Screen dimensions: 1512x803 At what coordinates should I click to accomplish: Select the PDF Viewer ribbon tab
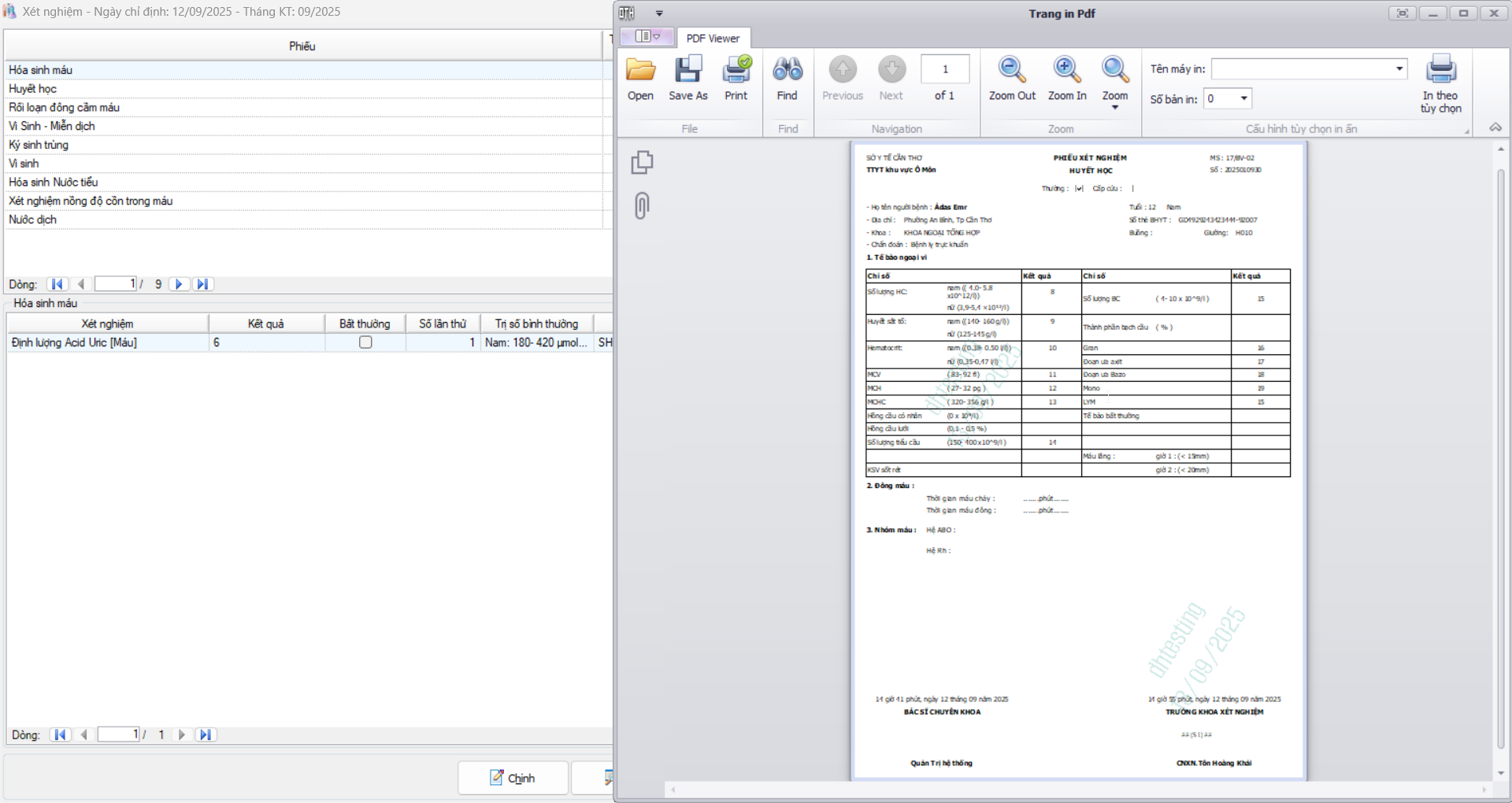[x=713, y=38]
